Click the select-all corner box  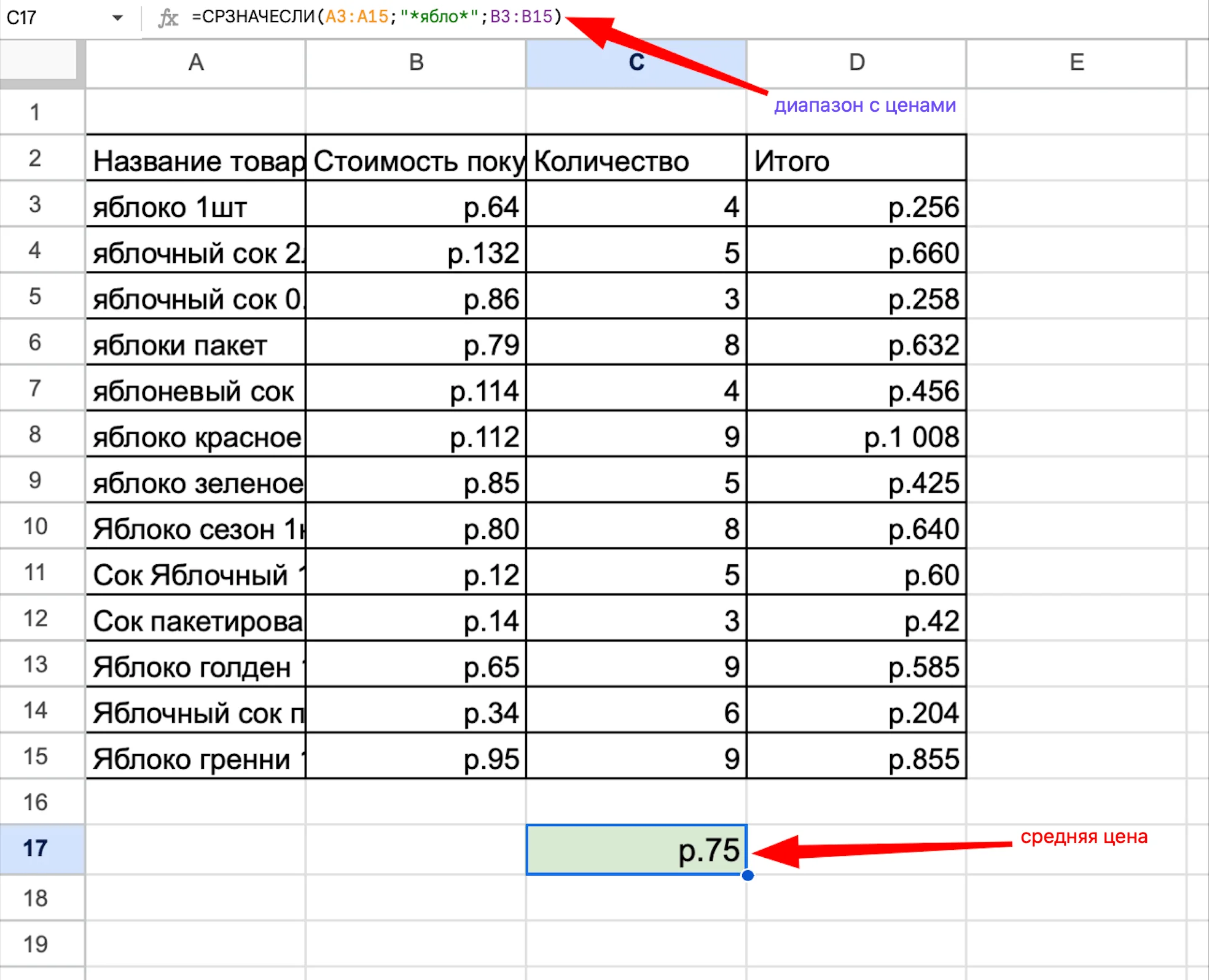[x=38, y=60]
